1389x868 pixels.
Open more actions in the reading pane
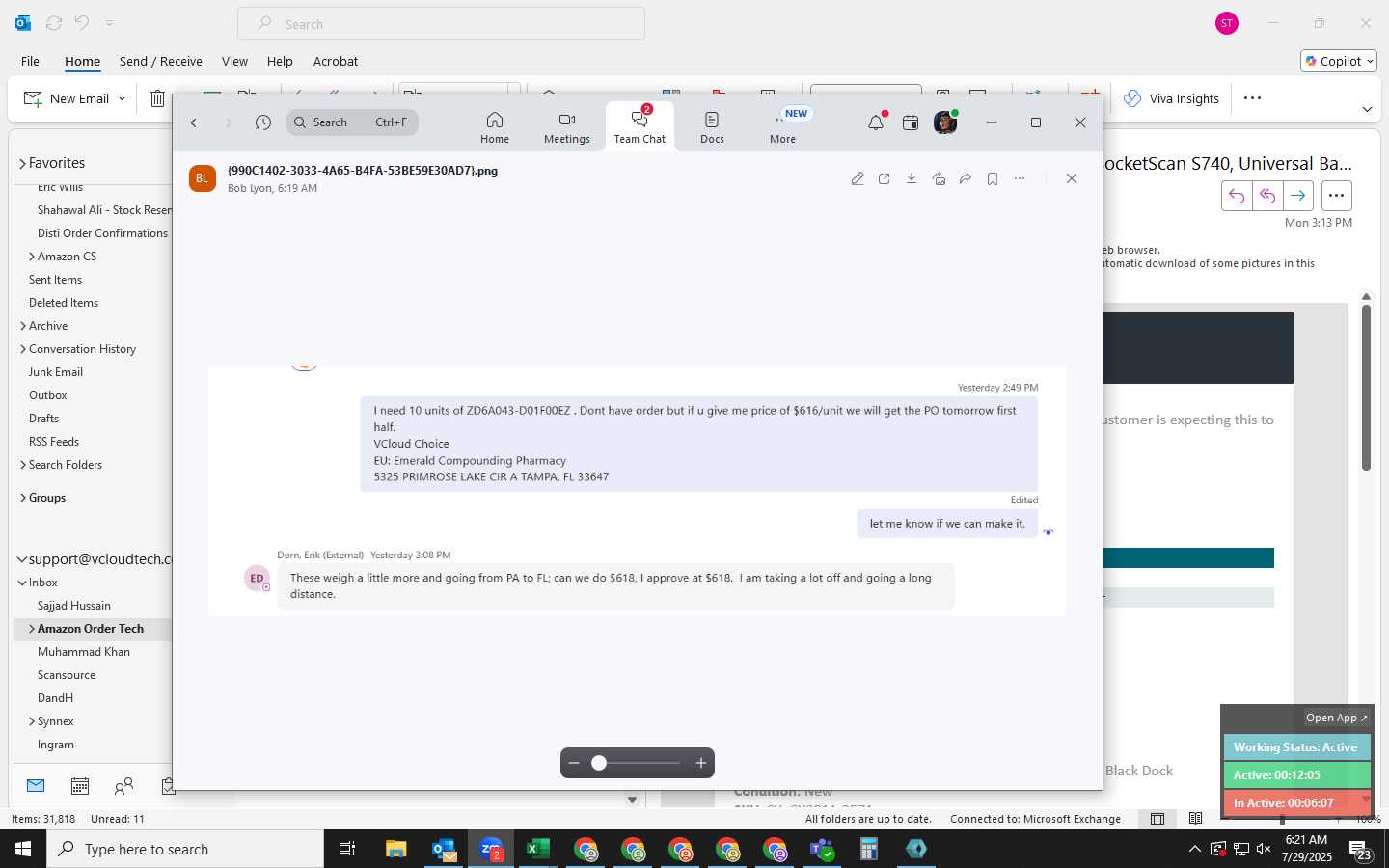pyautogui.click(x=1336, y=196)
